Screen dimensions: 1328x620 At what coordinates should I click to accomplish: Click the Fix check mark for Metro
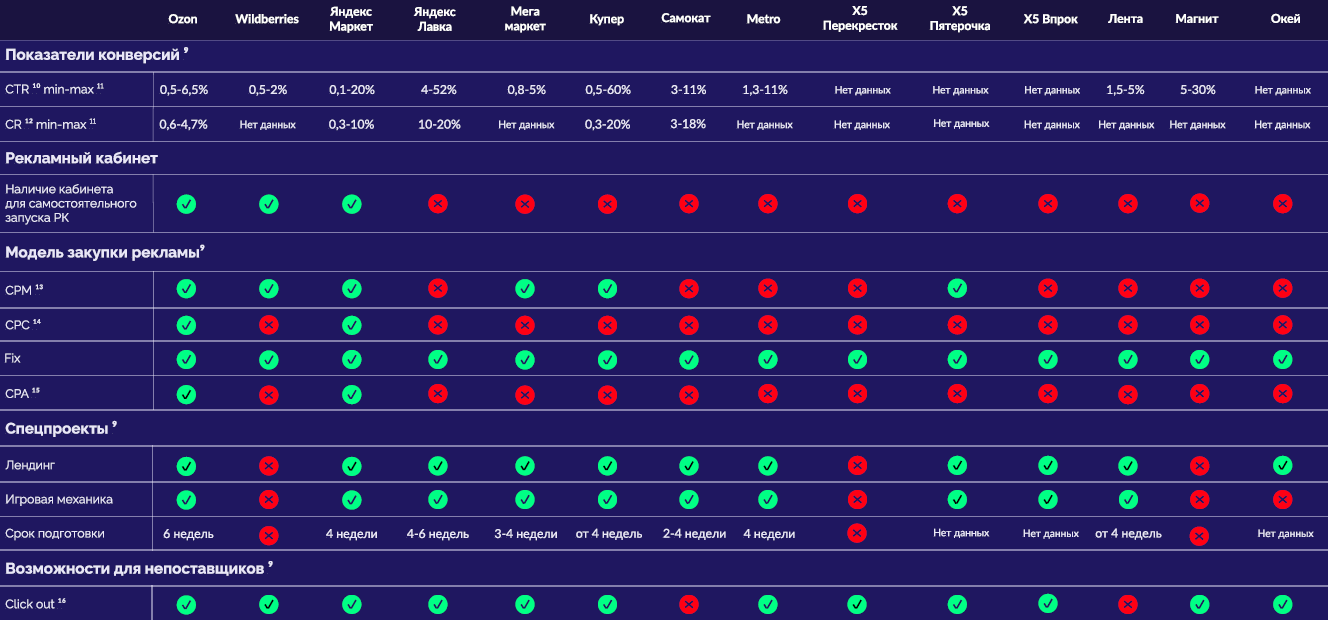[767, 359]
